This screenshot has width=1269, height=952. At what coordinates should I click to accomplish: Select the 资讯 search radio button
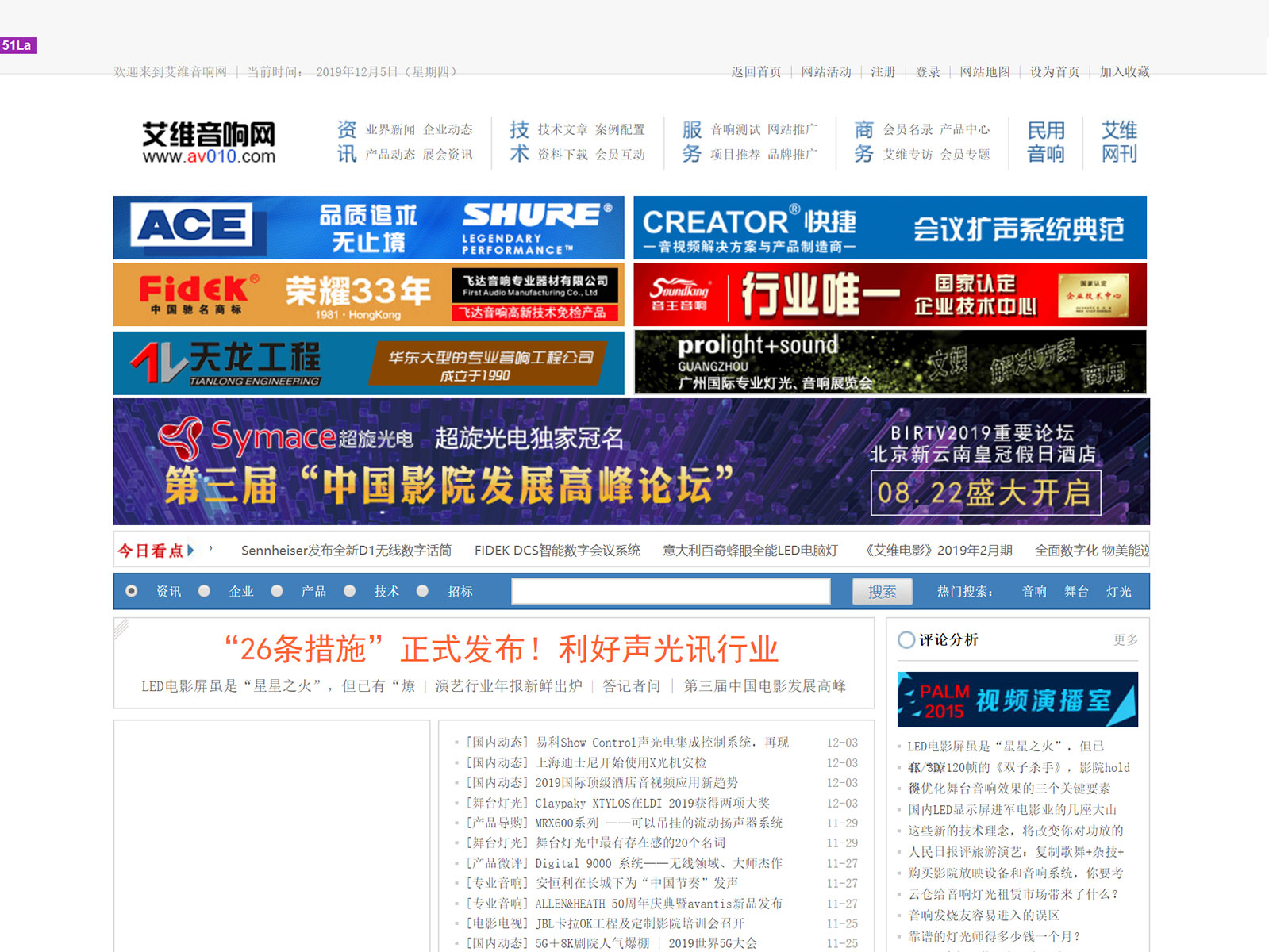(x=132, y=591)
